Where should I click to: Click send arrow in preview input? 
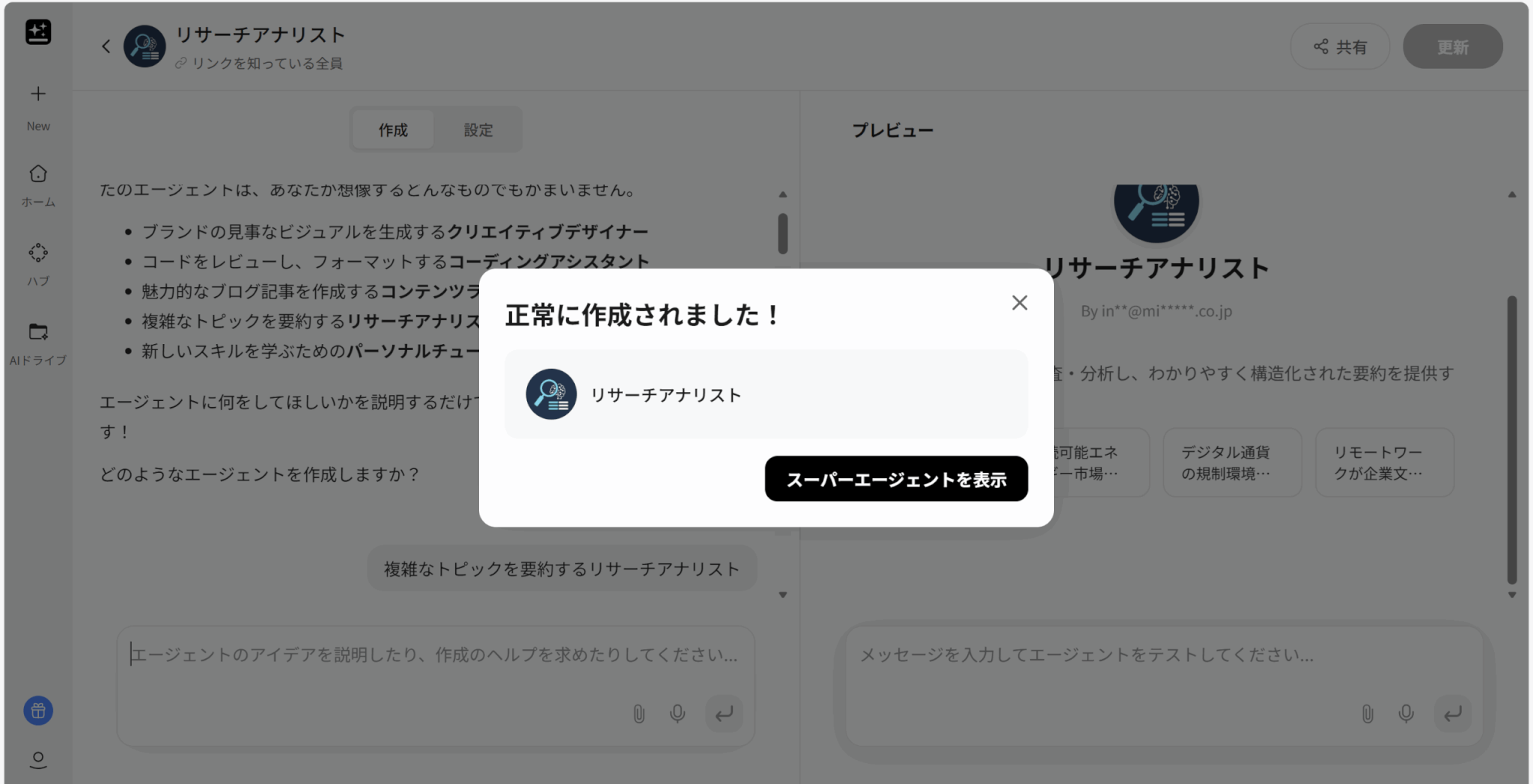coord(1452,714)
